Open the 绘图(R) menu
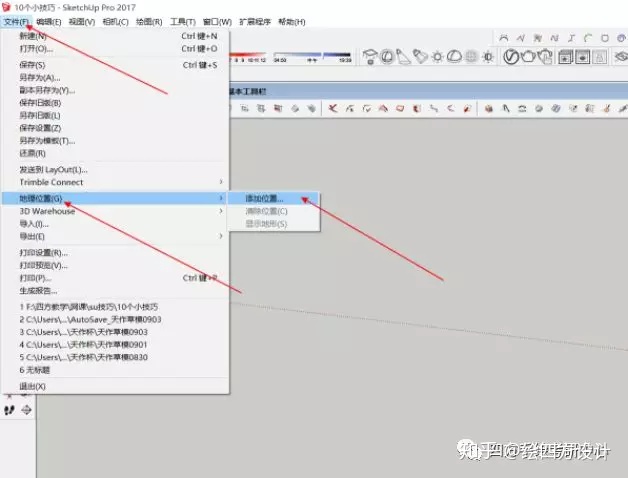The width and height of the screenshot is (628, 478). [x=149, y=22]
